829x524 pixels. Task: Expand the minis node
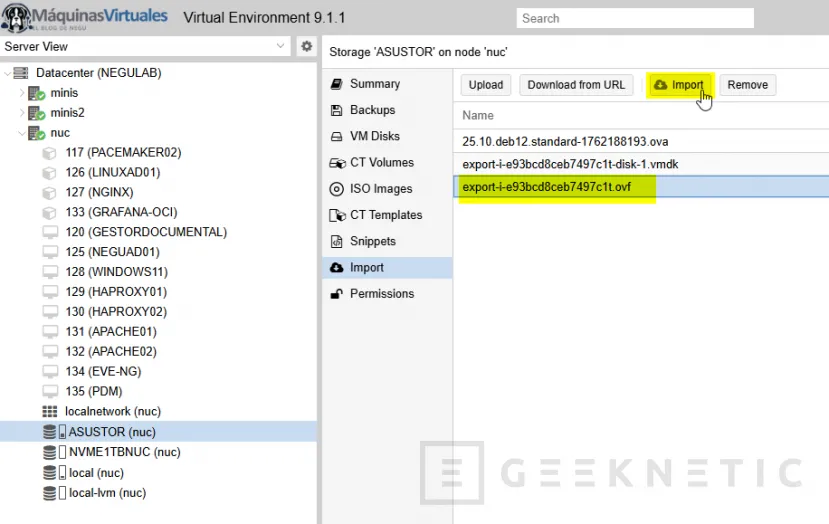(x=22, y=93)
